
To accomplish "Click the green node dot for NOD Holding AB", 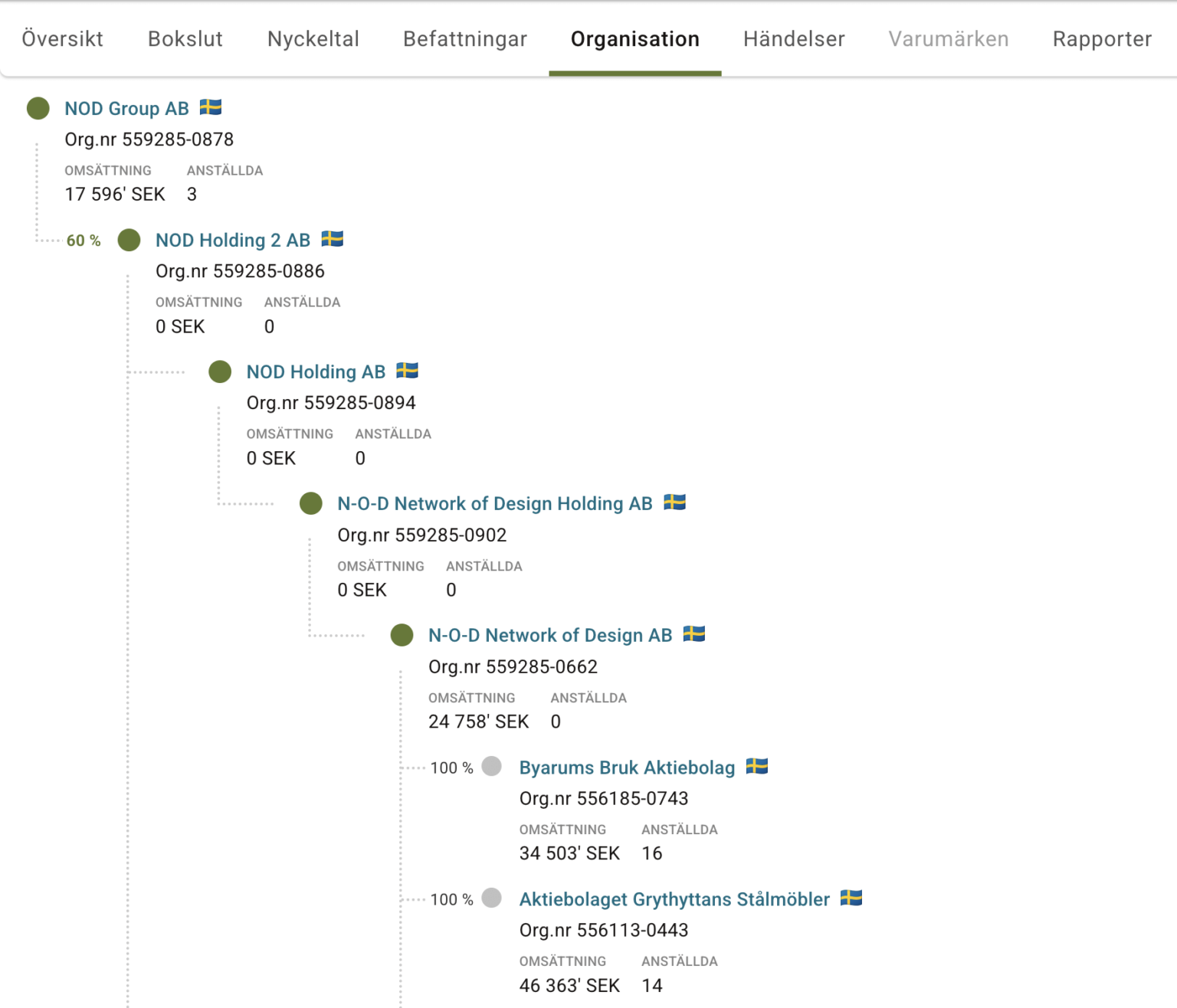I will pos(220,372).
